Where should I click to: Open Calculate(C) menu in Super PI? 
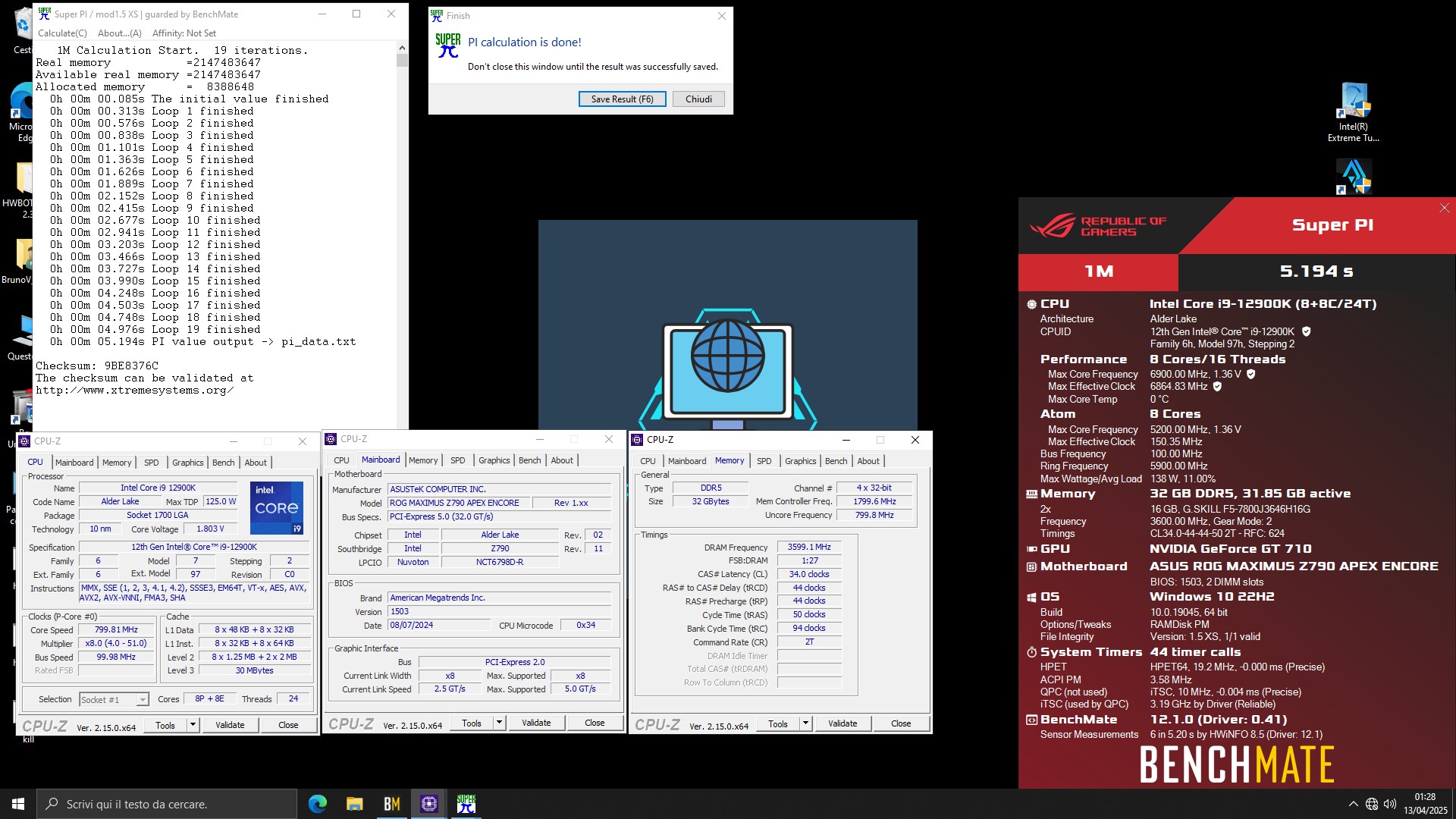tap(62, 33)
